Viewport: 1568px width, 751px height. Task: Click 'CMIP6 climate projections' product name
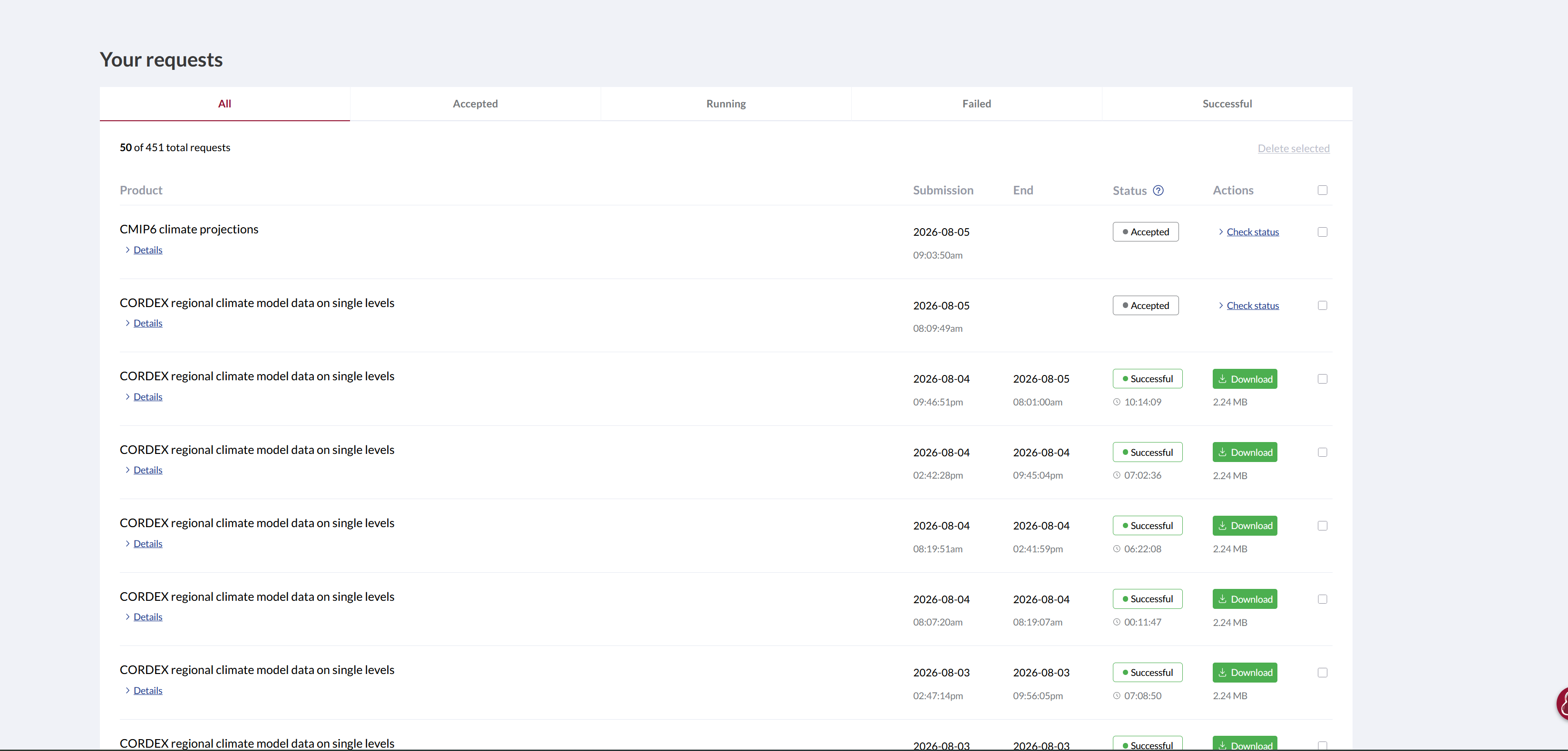(189, 230)
